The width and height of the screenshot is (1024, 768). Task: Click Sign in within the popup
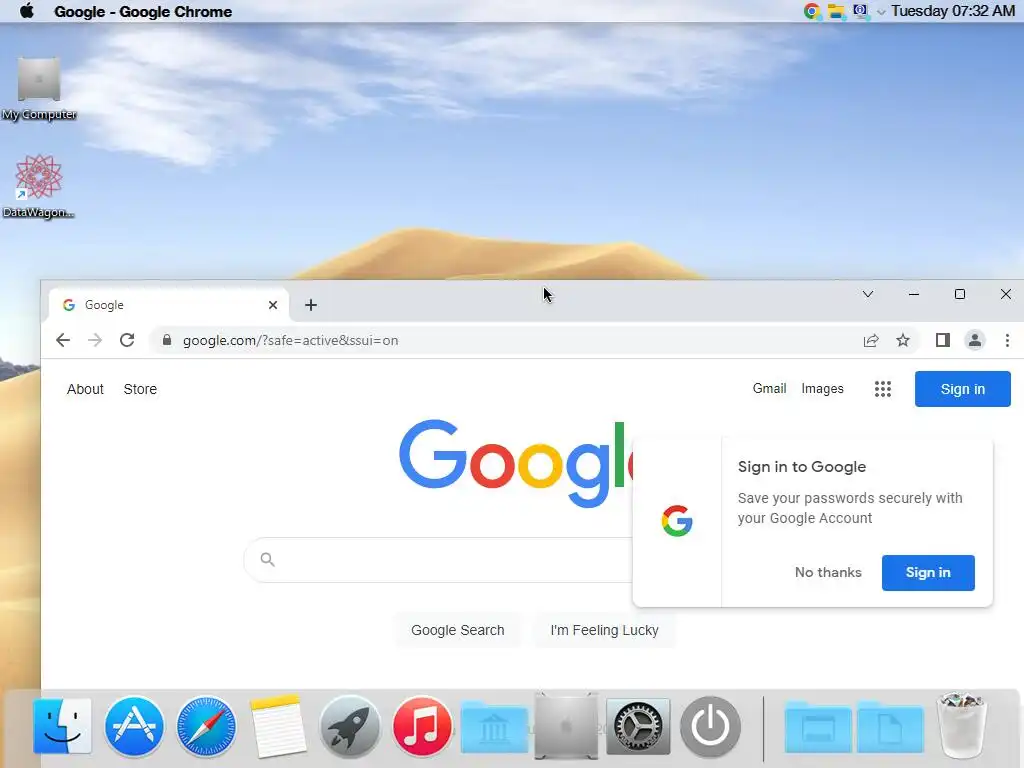click(x=927, y=573)
